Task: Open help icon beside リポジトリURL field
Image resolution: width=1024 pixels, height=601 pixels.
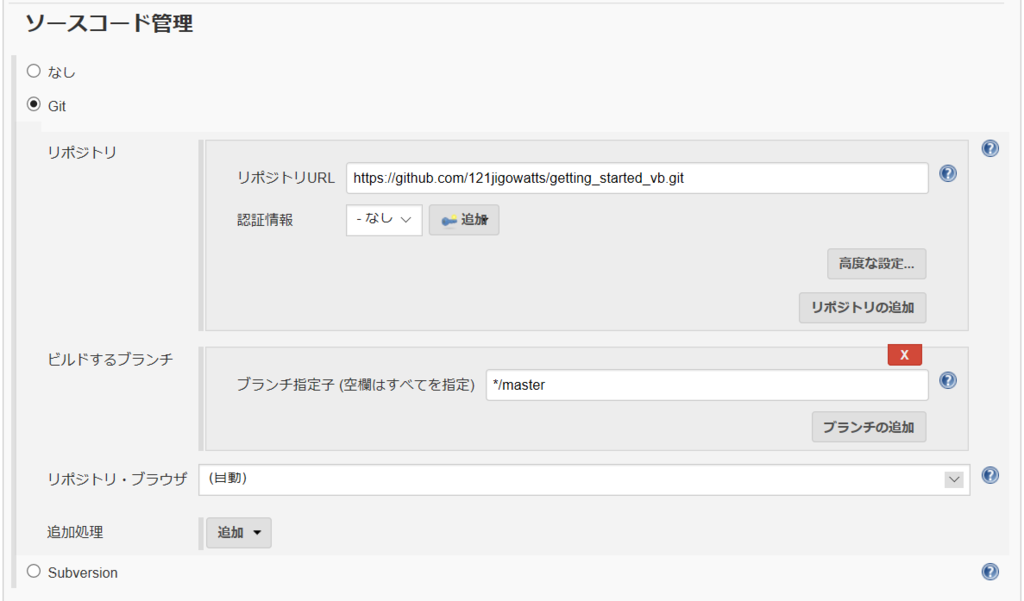Action: 948,173
